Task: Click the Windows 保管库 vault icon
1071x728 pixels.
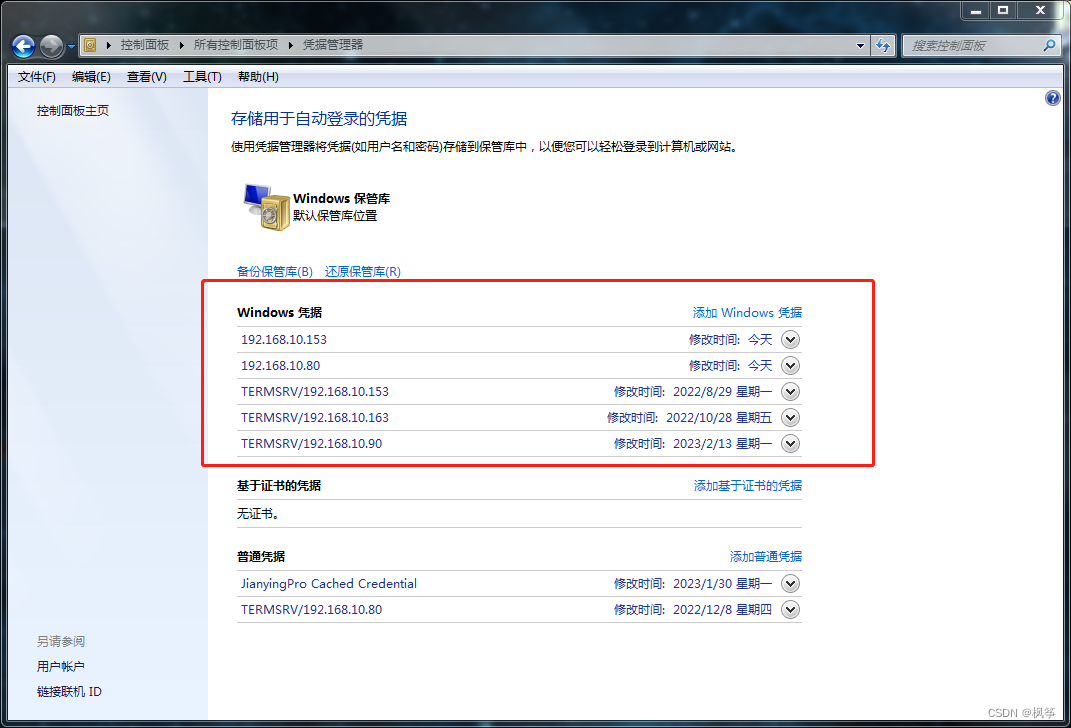Action: tap(266, 207)
